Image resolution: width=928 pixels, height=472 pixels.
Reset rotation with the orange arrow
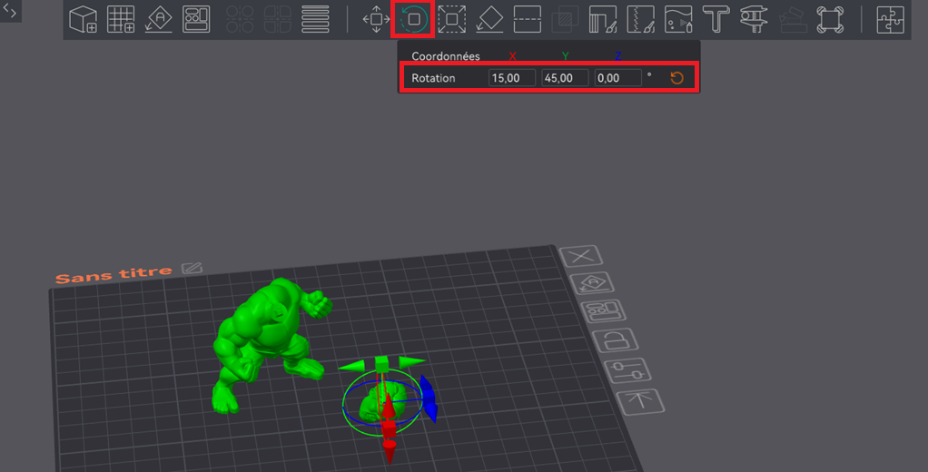coord(677,78)
